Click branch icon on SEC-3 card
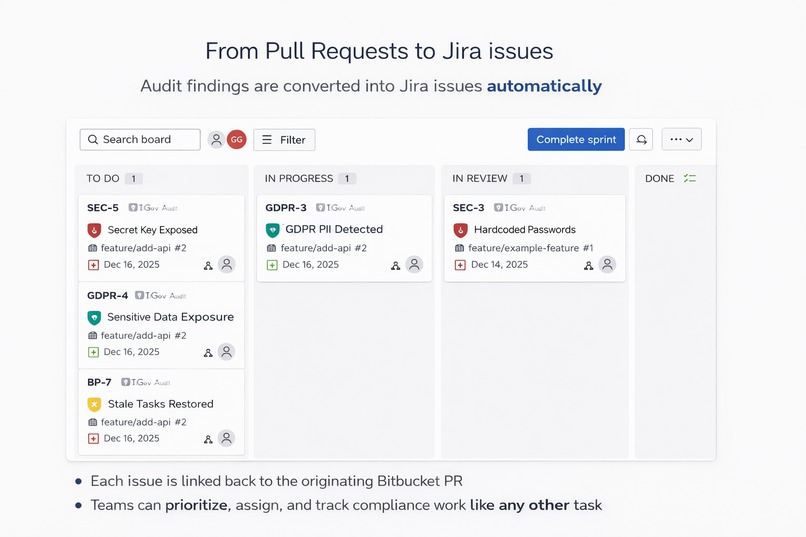This screenshot has width=806, height=537. (x=460, y=248)
